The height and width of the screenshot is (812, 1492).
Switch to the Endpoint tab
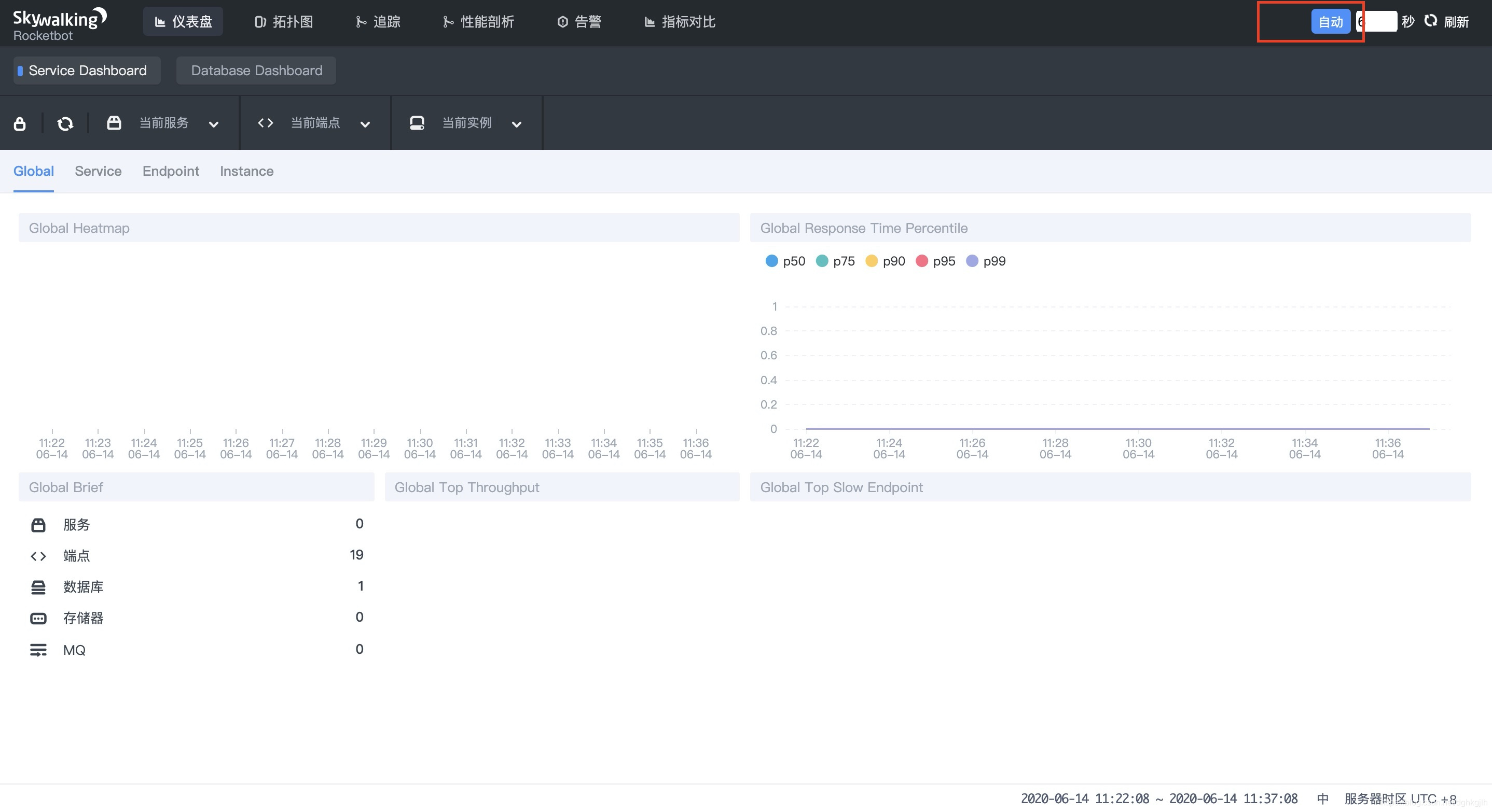pos(170,171)
